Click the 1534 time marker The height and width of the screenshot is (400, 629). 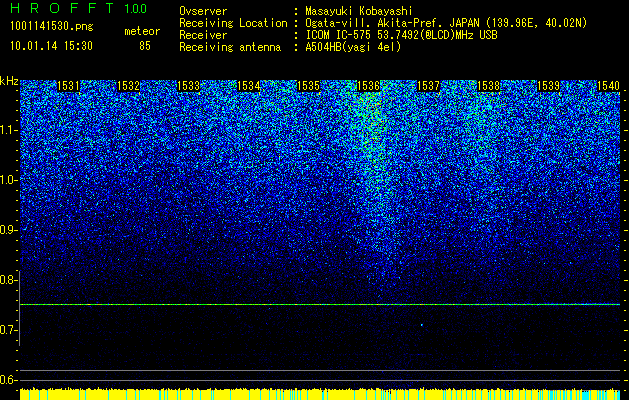249,86
